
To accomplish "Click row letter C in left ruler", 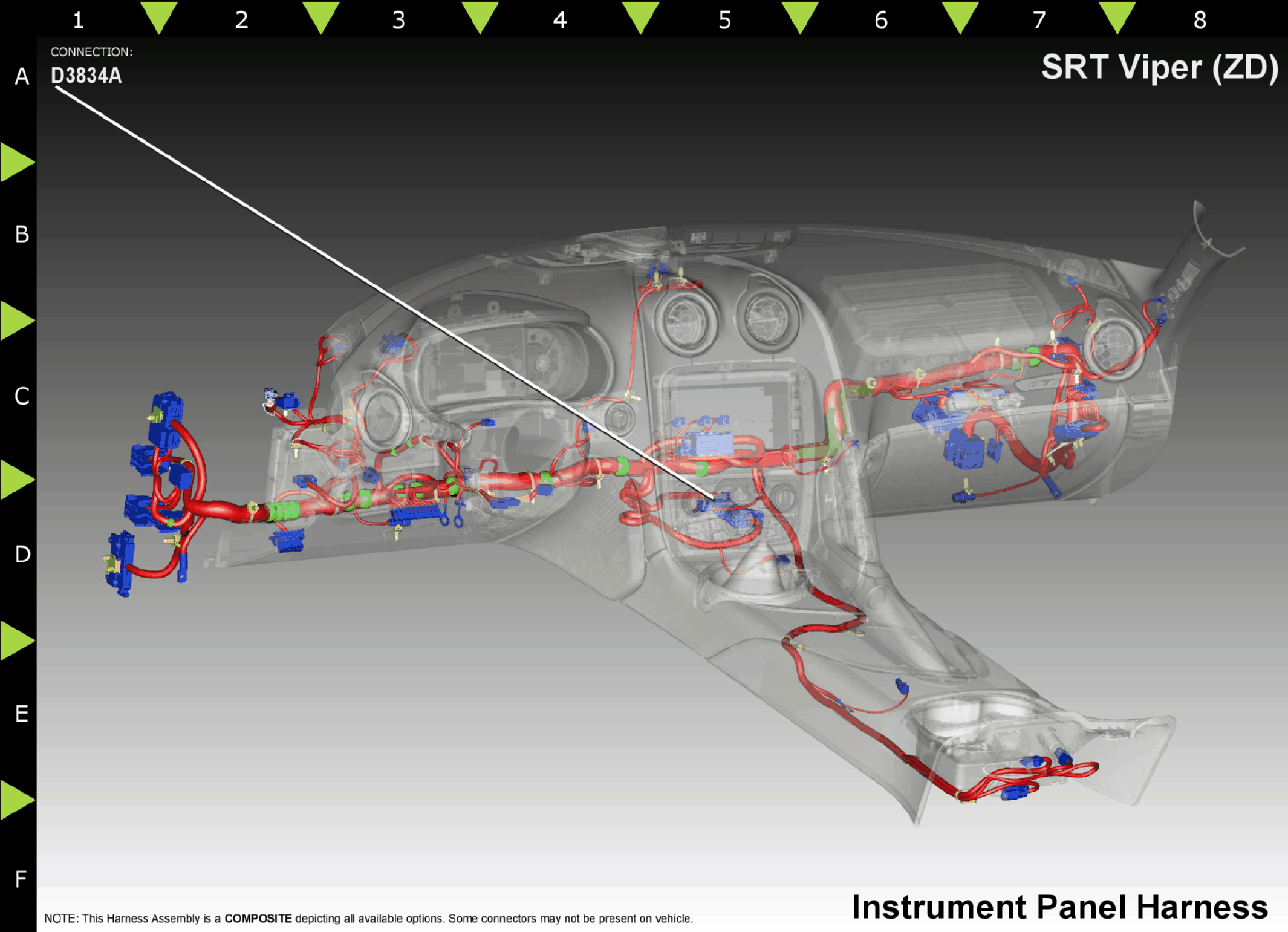I will tap(22, 396).
